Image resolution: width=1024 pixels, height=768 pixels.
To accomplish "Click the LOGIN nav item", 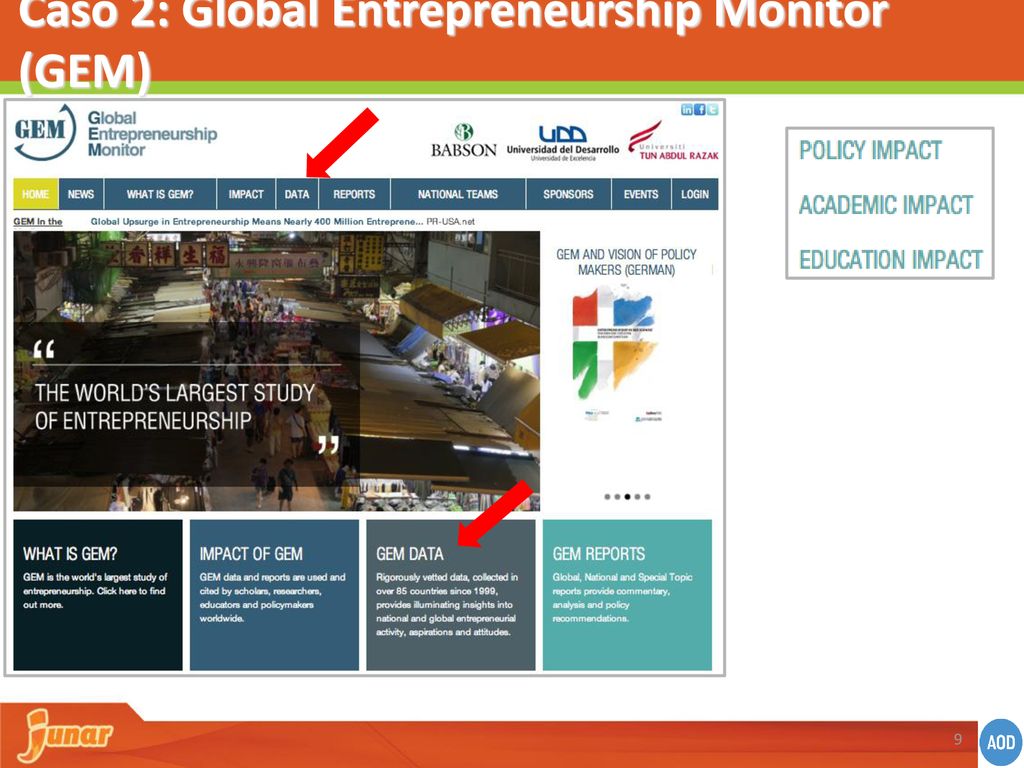I will point(695,194).
